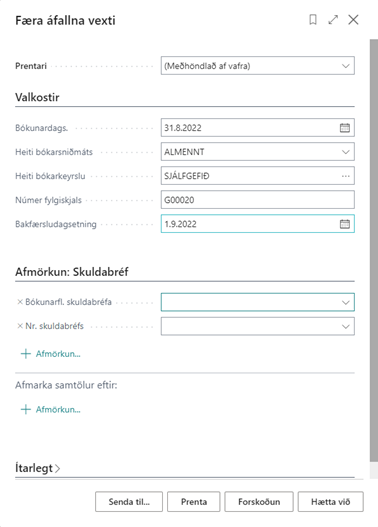
Task: Expand dialog using the diagonal arrows icon
Action: pyautogui.click(x=333, y=20)
